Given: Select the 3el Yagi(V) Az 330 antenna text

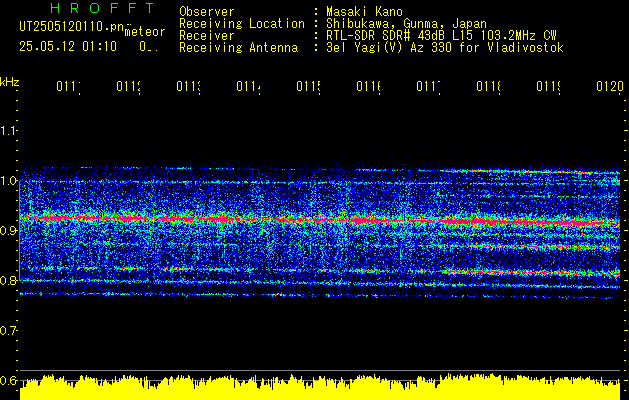Looking at the screenshot, I should pyautogui.click(x=444, y=48).
